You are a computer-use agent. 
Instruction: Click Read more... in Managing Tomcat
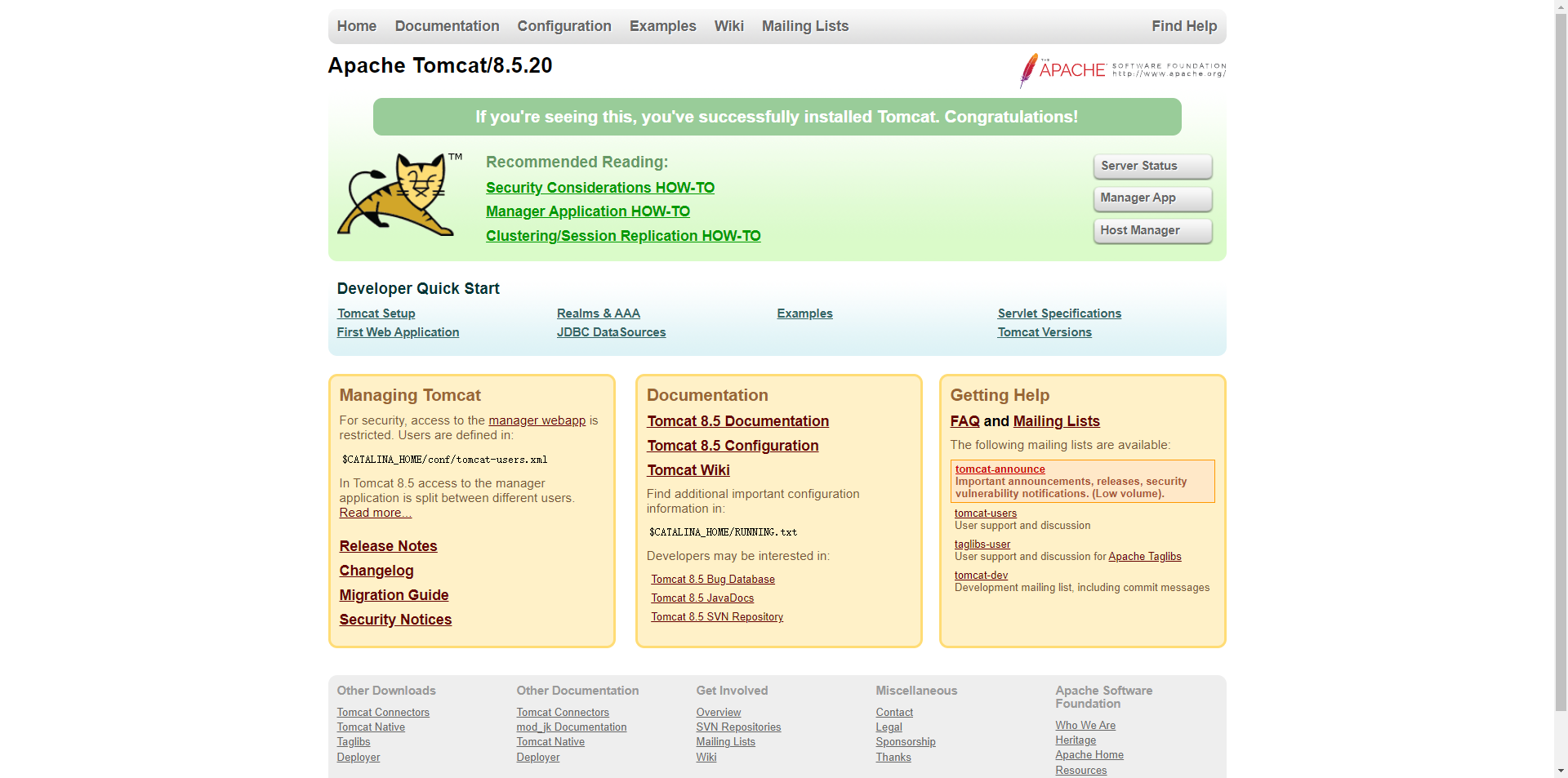click(375, 513)
